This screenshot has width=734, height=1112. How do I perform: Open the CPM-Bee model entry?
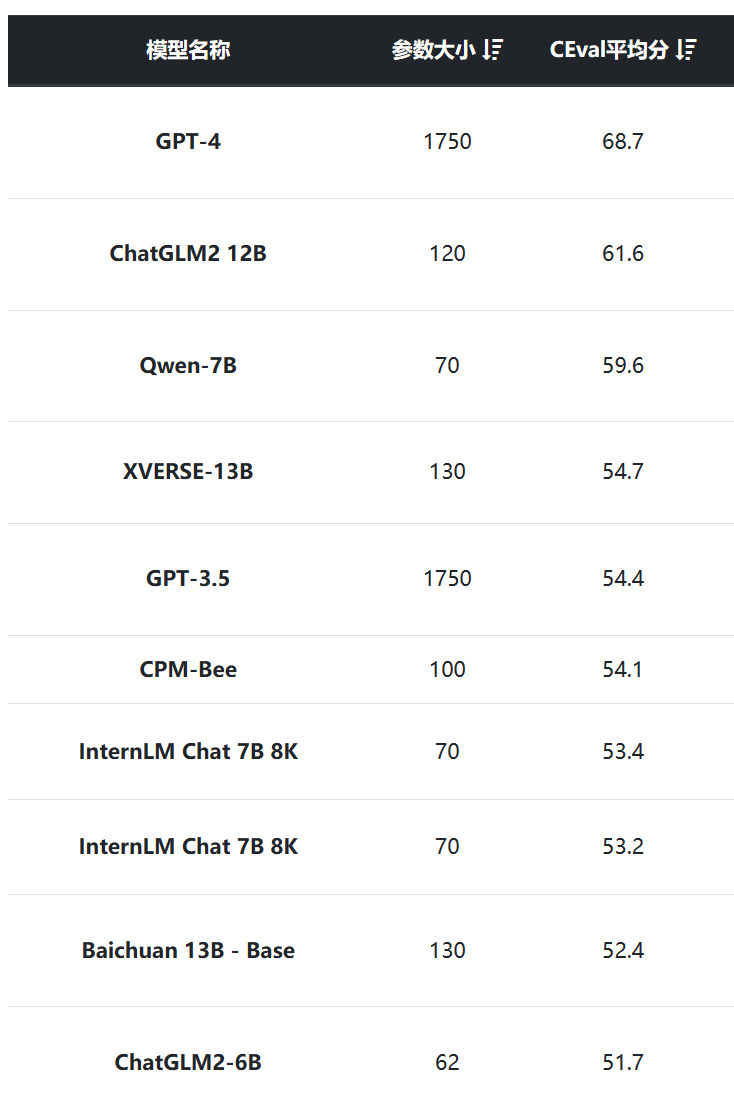pyautogui.click(x=188, y=669)
